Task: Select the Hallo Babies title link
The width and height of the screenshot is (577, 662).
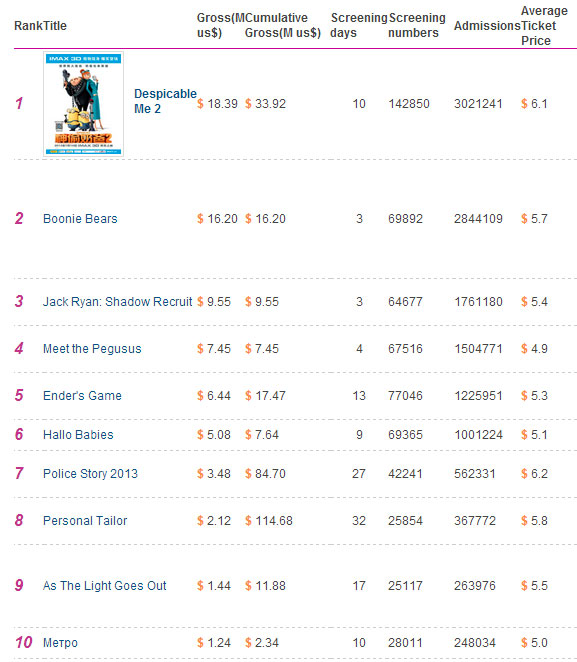Action: click(x=78, y=434)
